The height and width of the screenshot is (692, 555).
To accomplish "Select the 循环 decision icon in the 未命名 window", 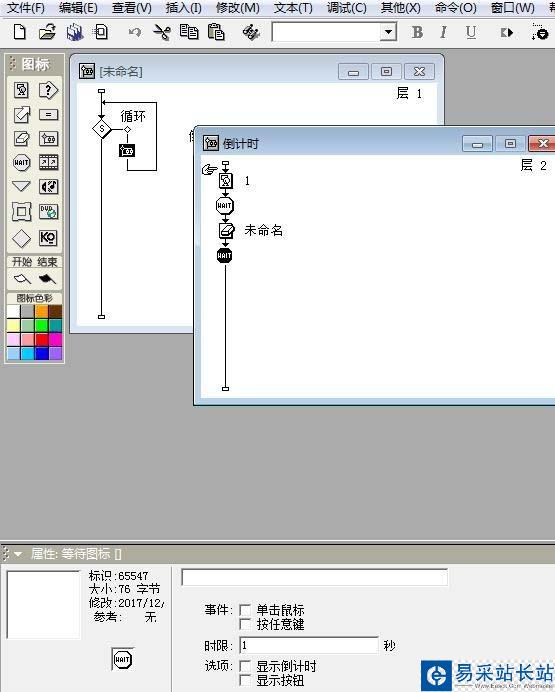I will point(102,129).
